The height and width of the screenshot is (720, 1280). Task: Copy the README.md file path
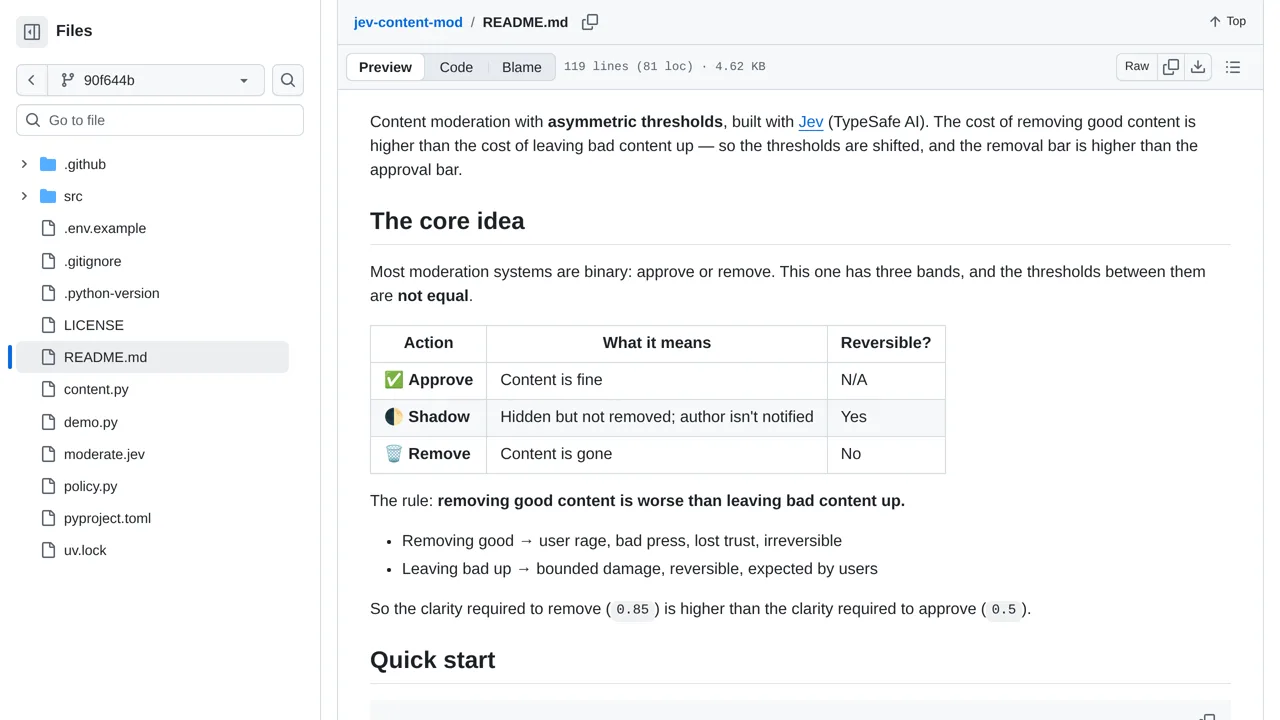[x=590, y=22]
